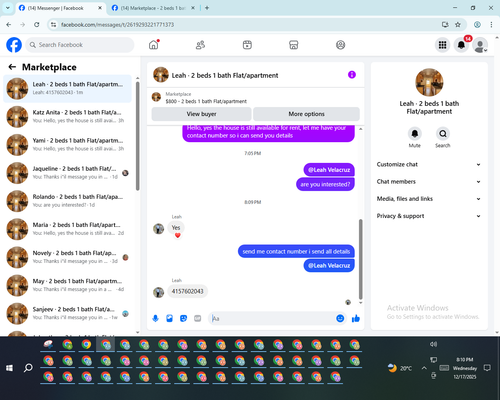Switch to the Messenger | Facebook tab
The width and height of the screenshot is (500, 400).
pos(60,8)
